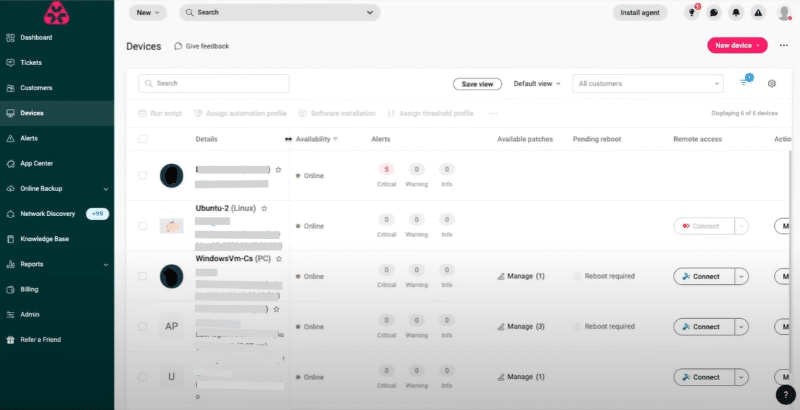The image size is (800, 410).
Task: Star the Ubuntu-2 device
Action: pos(264,209)
